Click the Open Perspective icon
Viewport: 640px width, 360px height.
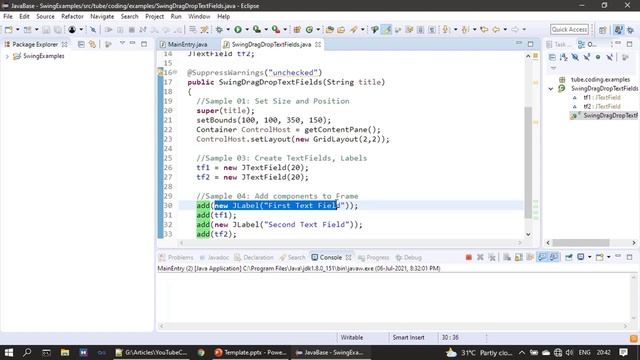(x=603, y=30)
